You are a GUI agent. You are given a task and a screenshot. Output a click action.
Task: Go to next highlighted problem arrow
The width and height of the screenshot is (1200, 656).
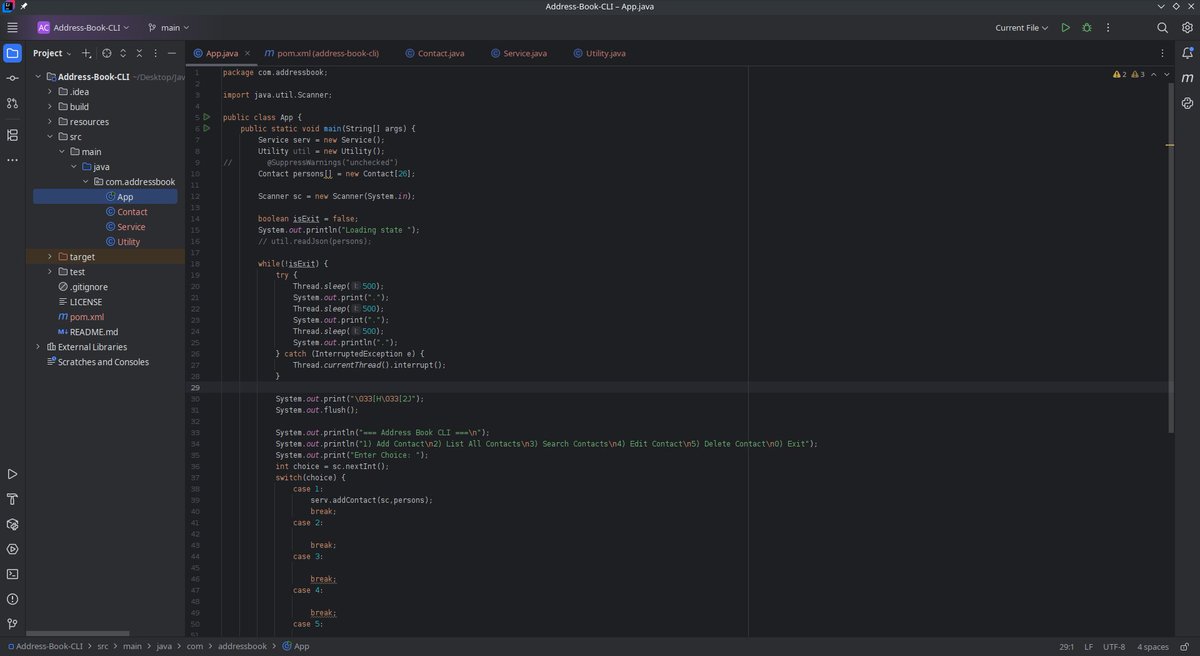click(x=1166, y=74)
